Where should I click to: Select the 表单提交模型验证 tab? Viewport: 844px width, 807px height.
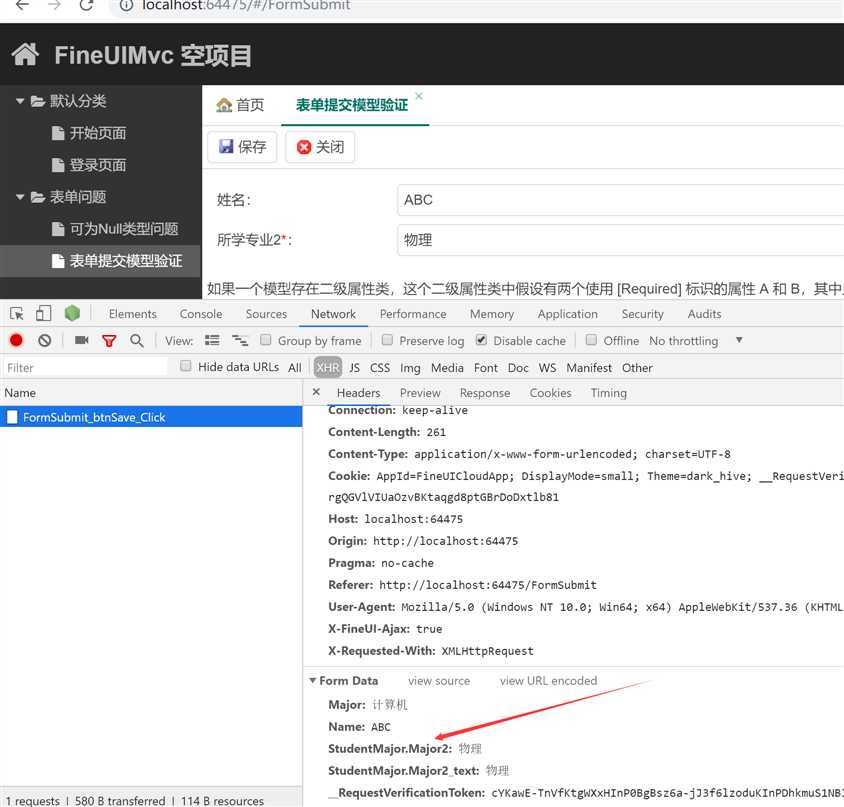[352, 105]
